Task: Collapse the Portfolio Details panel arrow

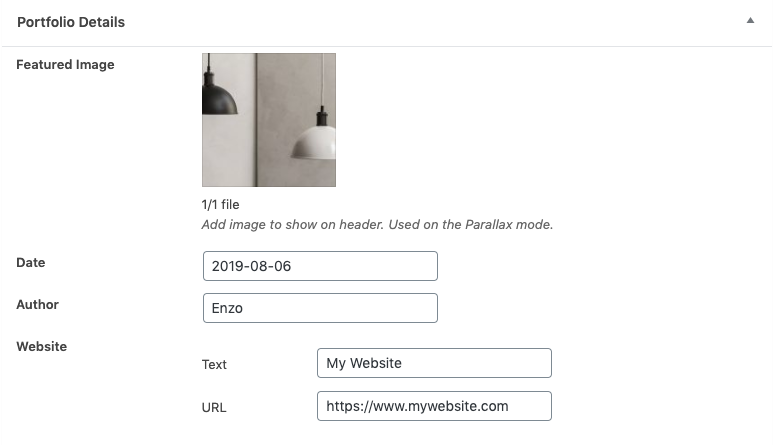Action: click(750, 20)
